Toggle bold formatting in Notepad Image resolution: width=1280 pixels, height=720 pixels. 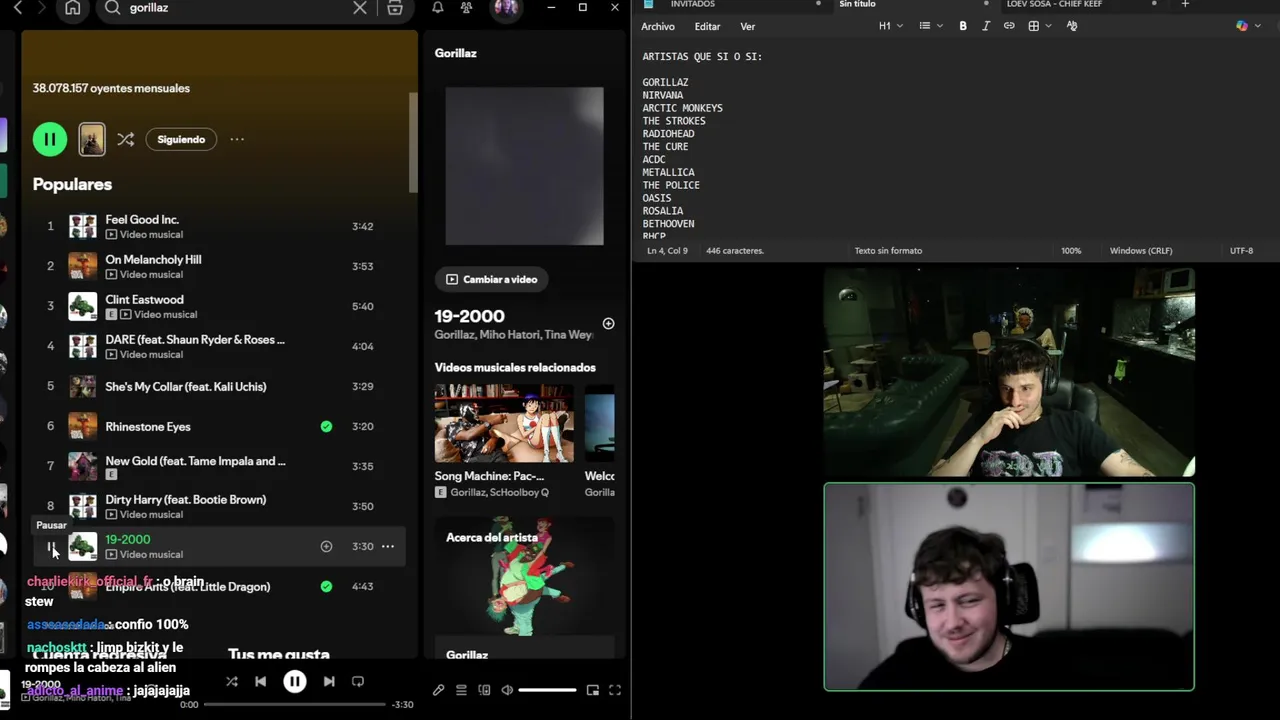click(x=963, y=26)
